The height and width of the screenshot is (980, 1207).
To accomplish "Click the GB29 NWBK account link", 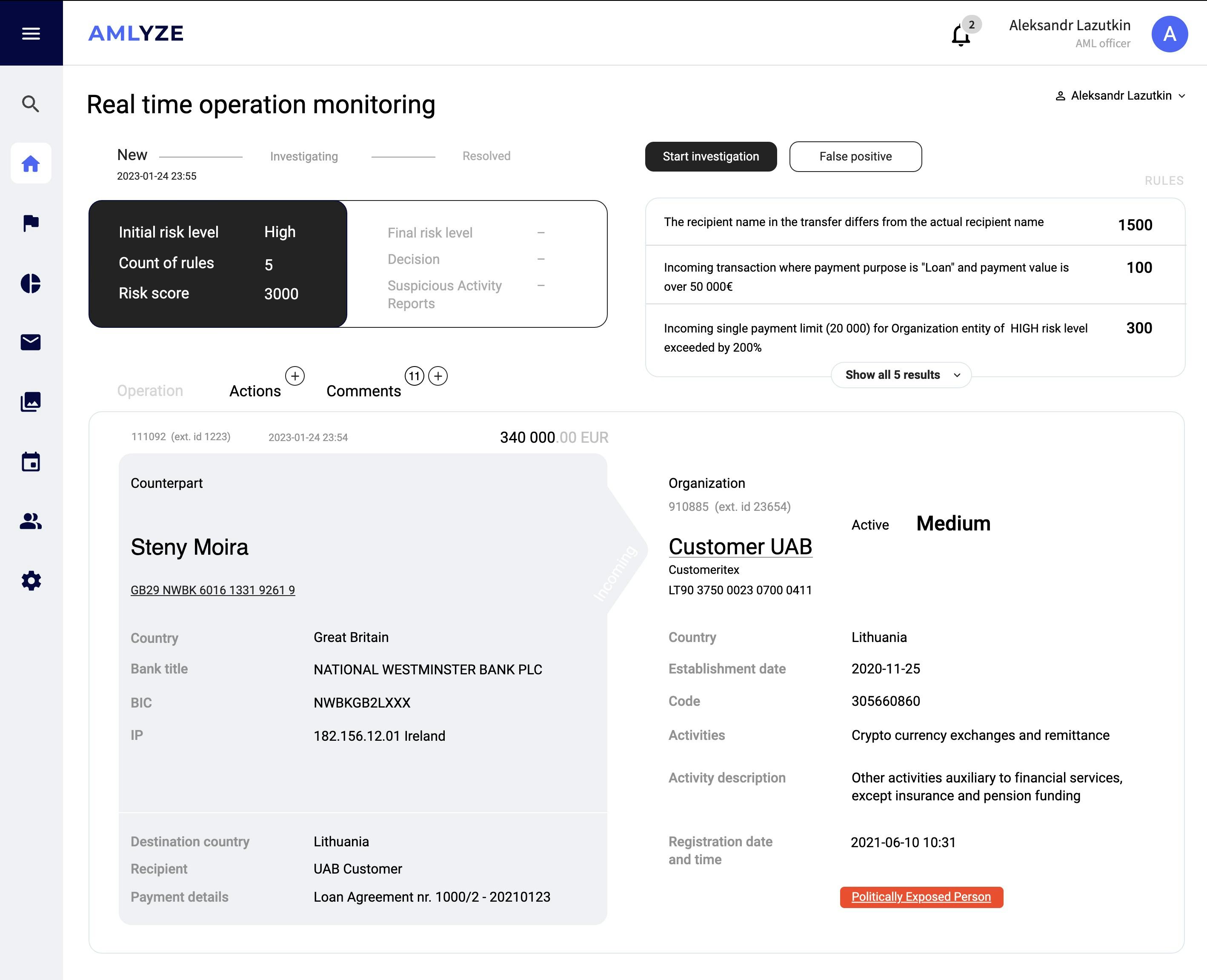I will 212,589.
